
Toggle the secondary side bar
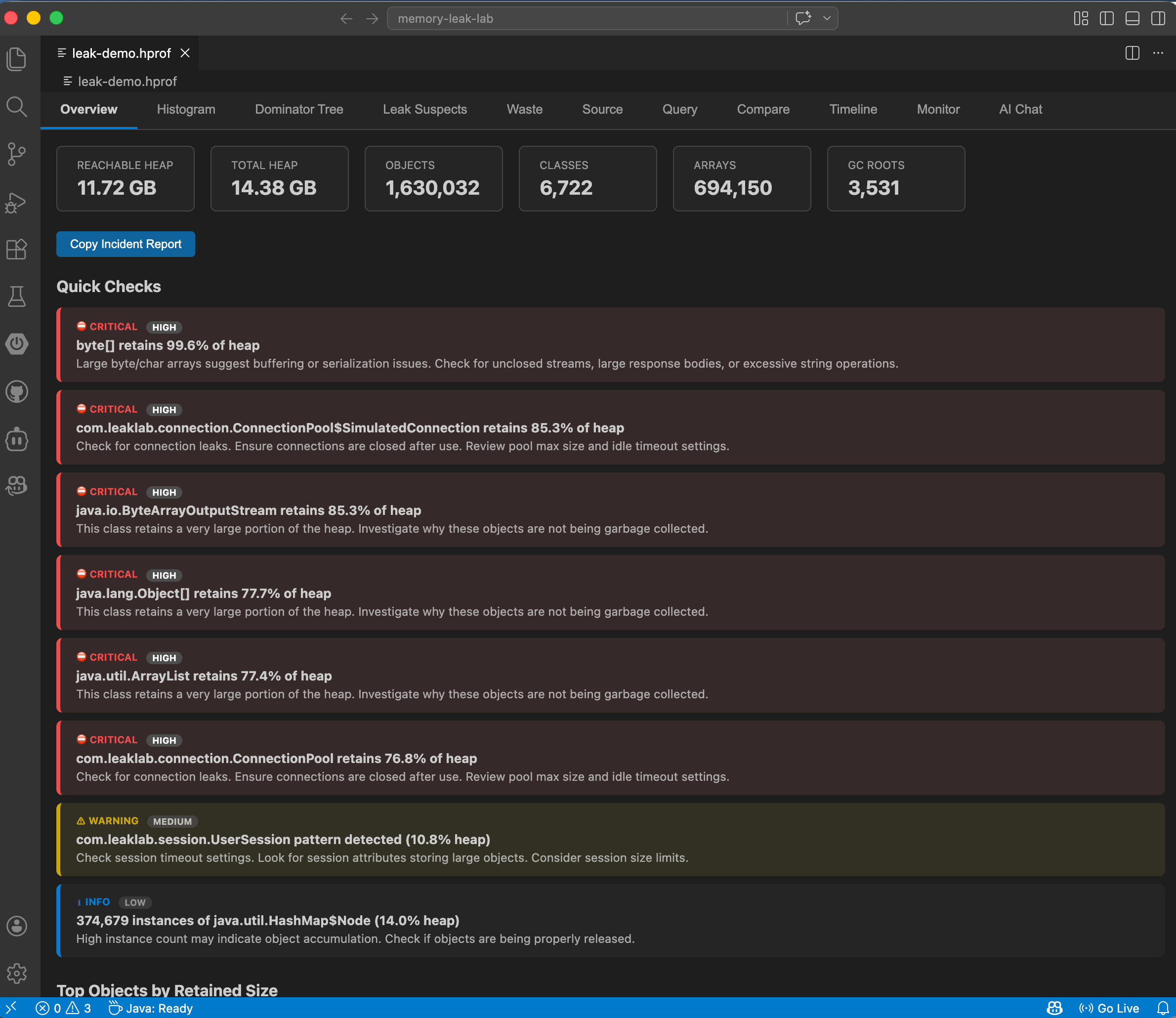point(1158,19)
